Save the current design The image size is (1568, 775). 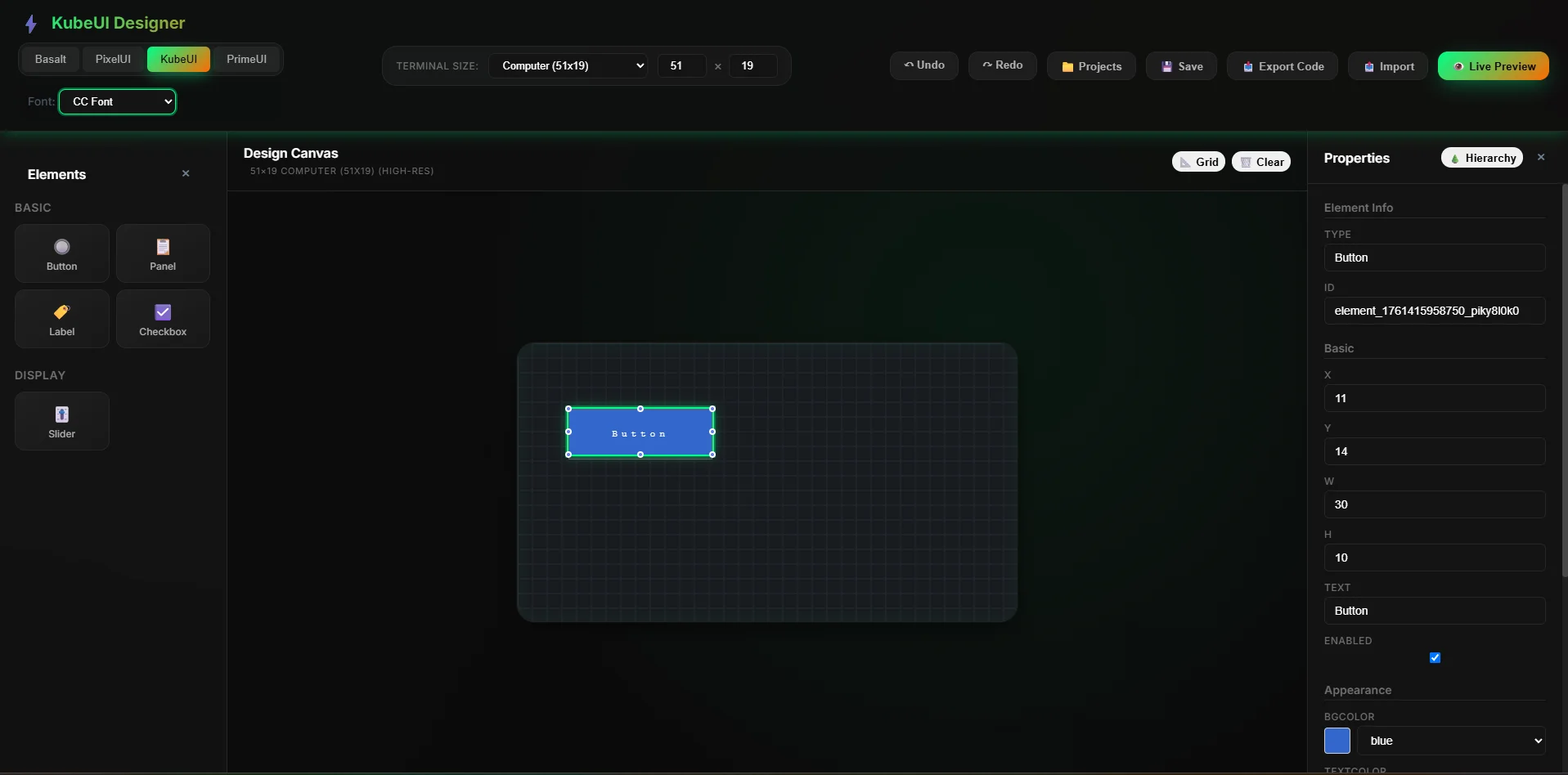click(x=1181, y=66)
